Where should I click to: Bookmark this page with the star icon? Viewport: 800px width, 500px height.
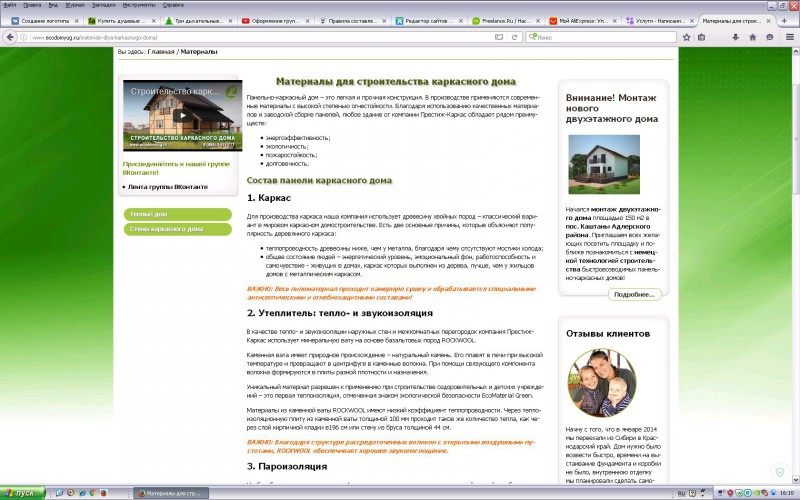pos(687,37)
